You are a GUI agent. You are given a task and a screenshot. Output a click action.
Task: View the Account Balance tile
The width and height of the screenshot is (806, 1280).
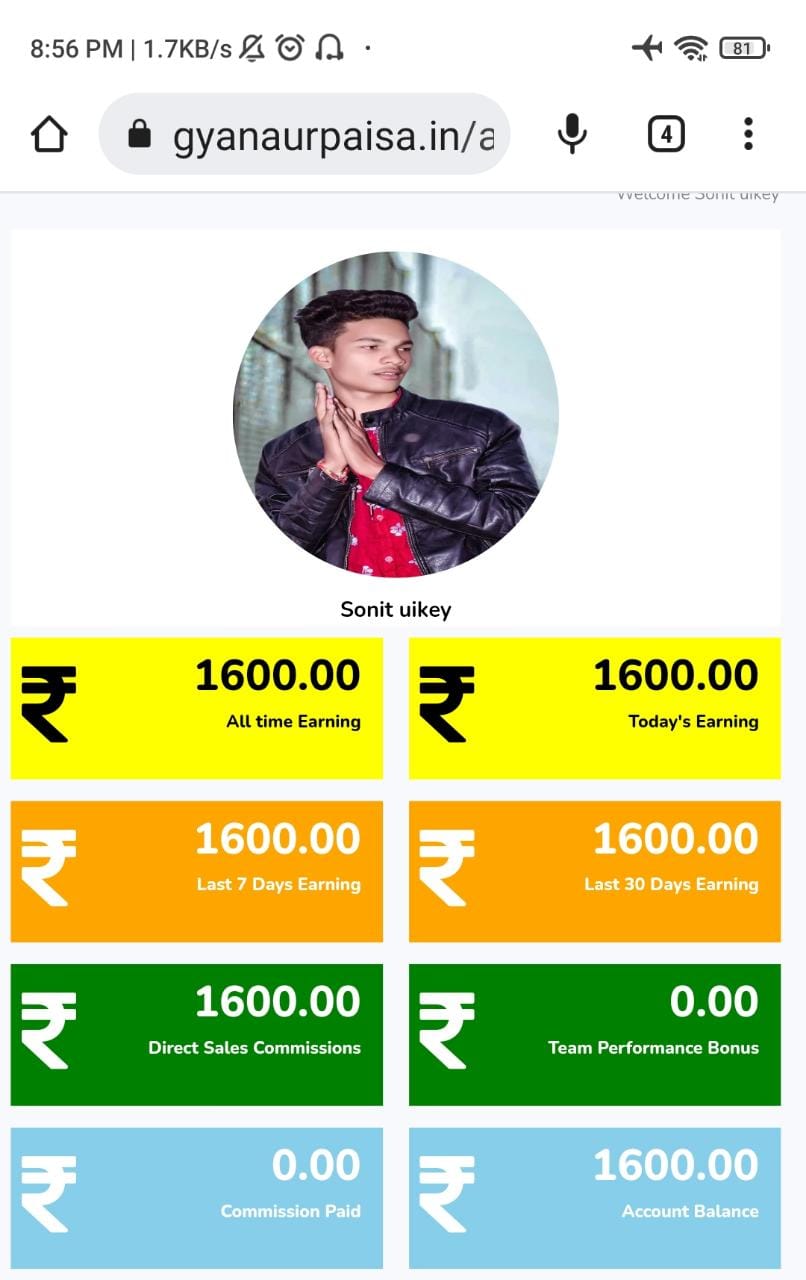[x=595, y=1198]
